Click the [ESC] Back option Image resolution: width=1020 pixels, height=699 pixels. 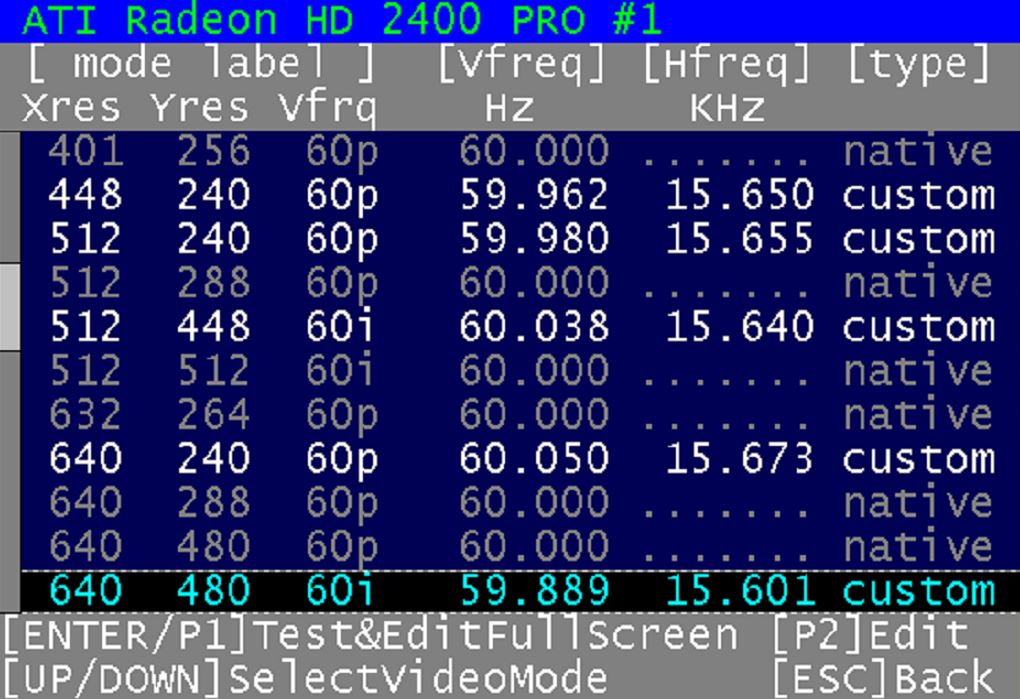[883, 678]
